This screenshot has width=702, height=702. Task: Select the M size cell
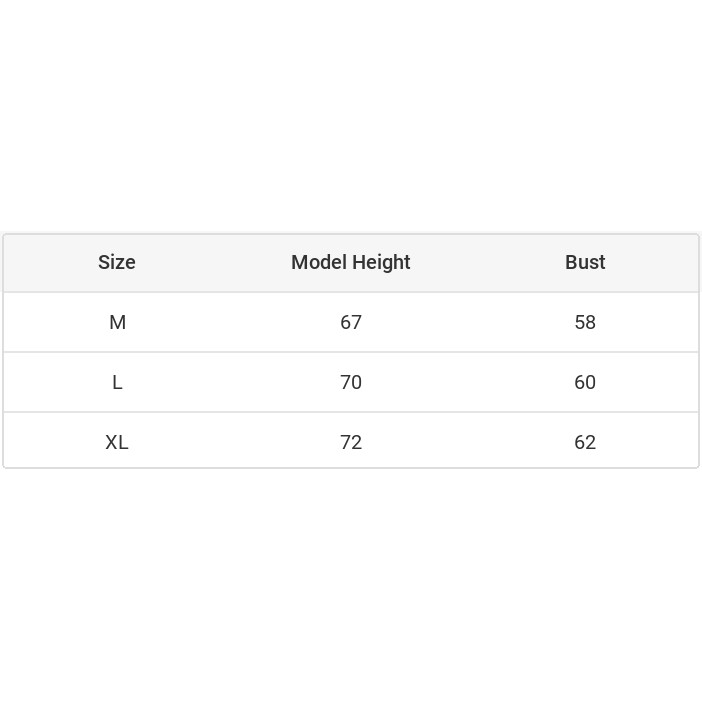coord(117,322)
